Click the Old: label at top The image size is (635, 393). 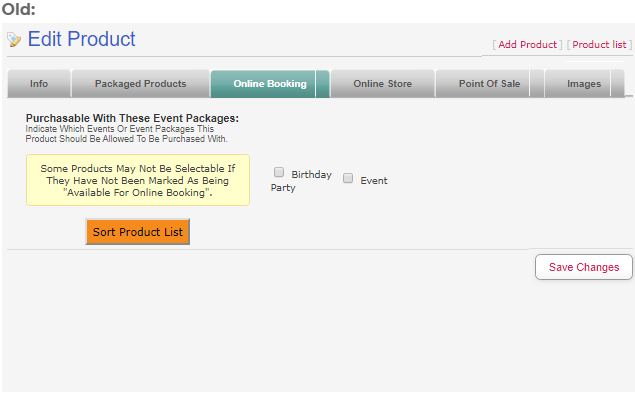[x=19, y=9]
